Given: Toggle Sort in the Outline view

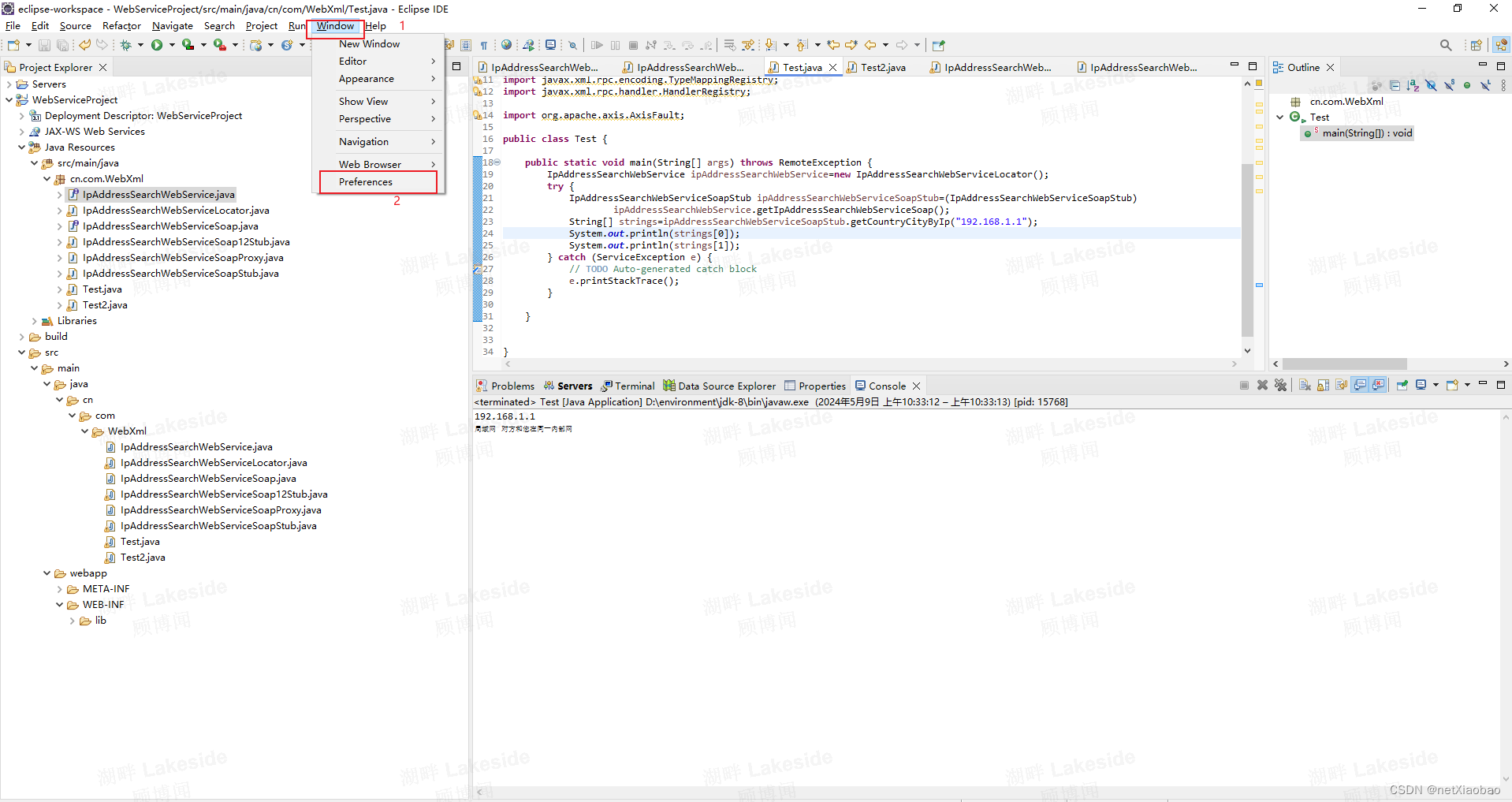Looking at the screenshot, I should point(1413,85).
